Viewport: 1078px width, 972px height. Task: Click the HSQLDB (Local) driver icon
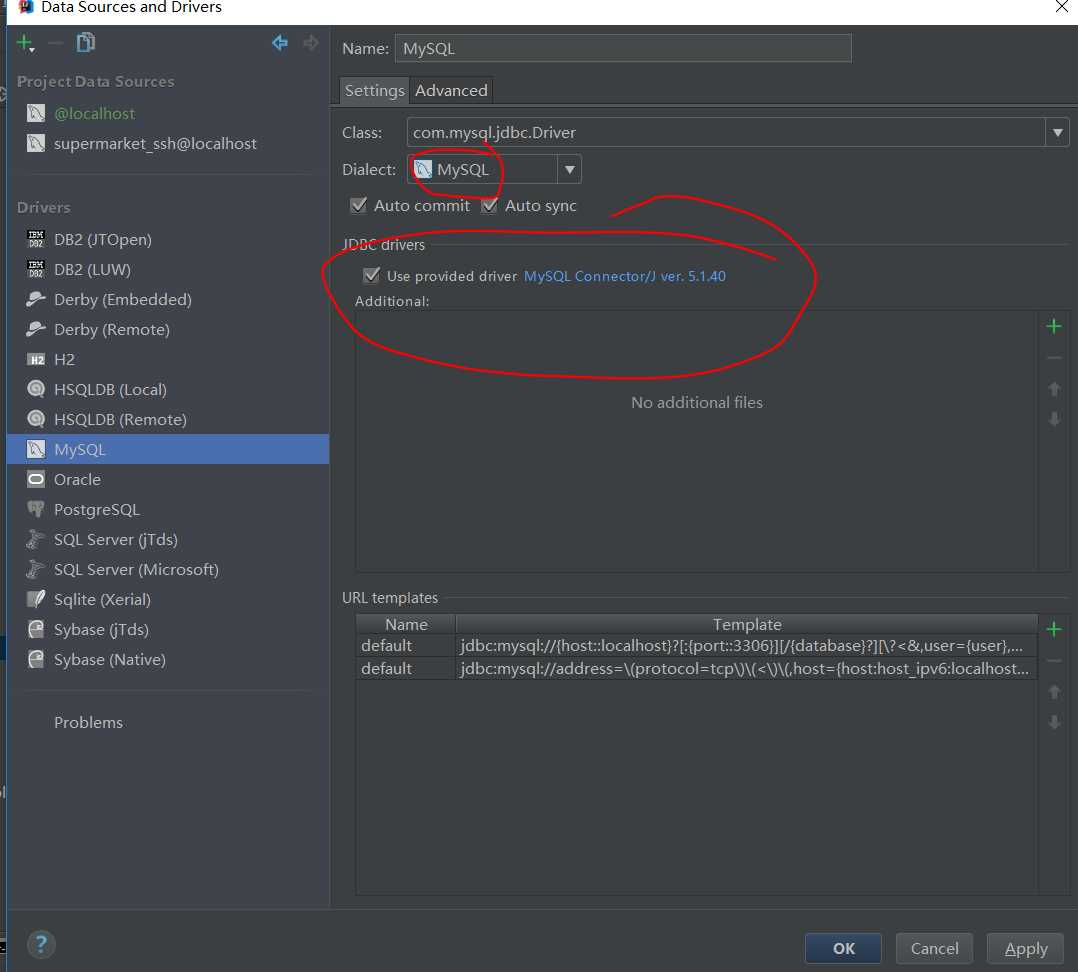tap(36, 389)
